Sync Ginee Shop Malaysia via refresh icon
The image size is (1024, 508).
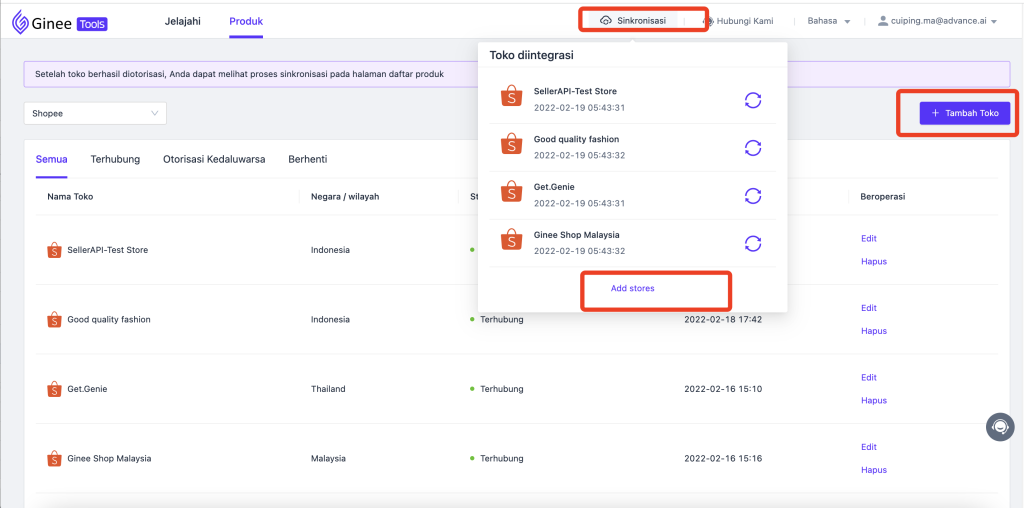753,243
